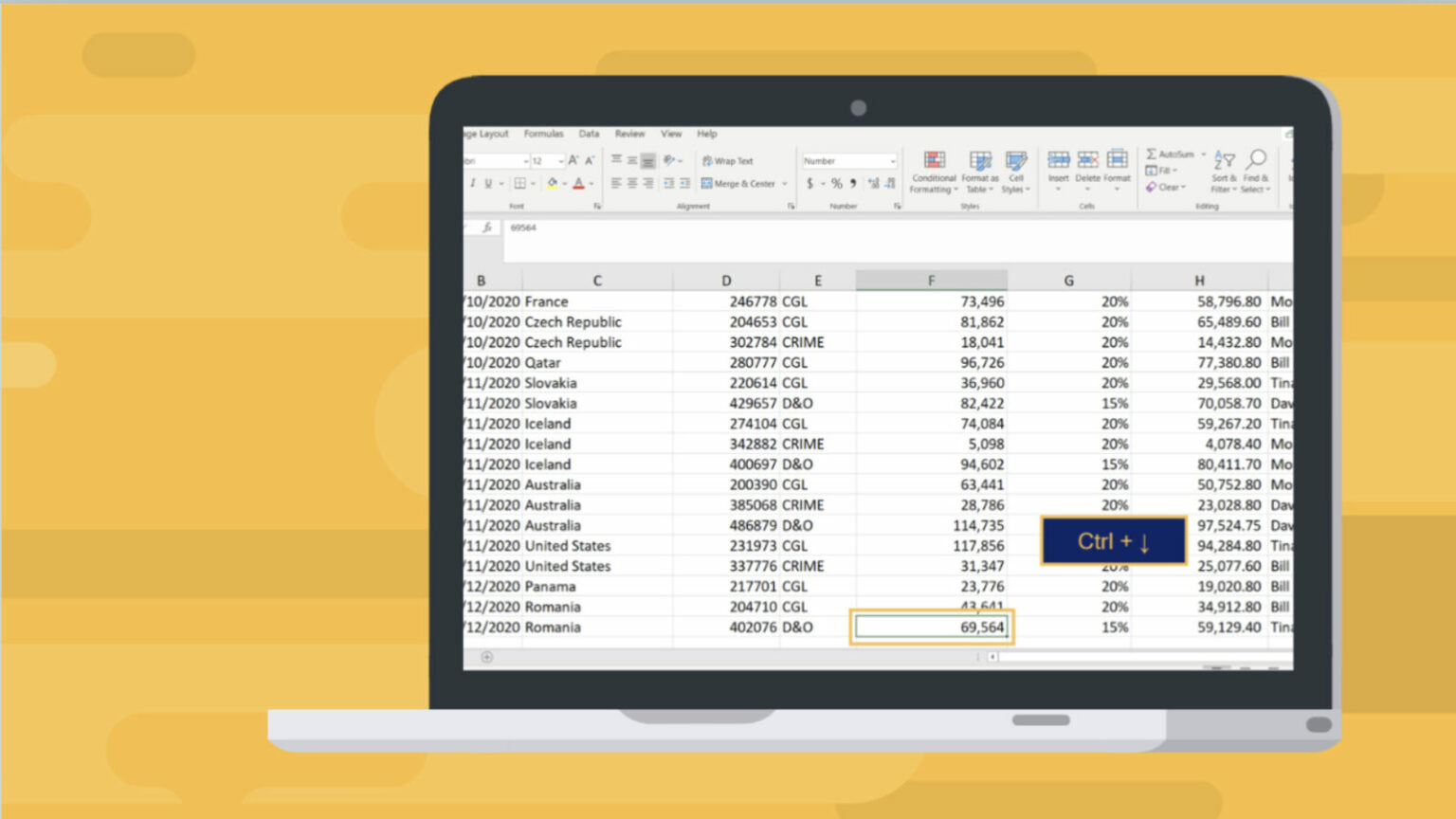Image resolution: width=1456 pixels, height=819 pixels.
Task: Click the Clear button in Editing
Action: point(1166,188)
